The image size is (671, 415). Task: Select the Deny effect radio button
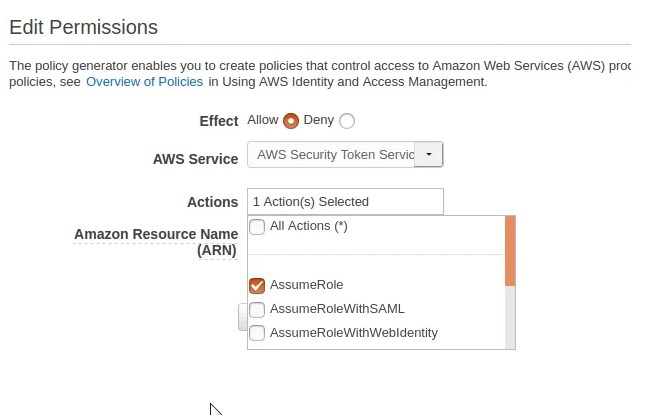pos(347,121)
